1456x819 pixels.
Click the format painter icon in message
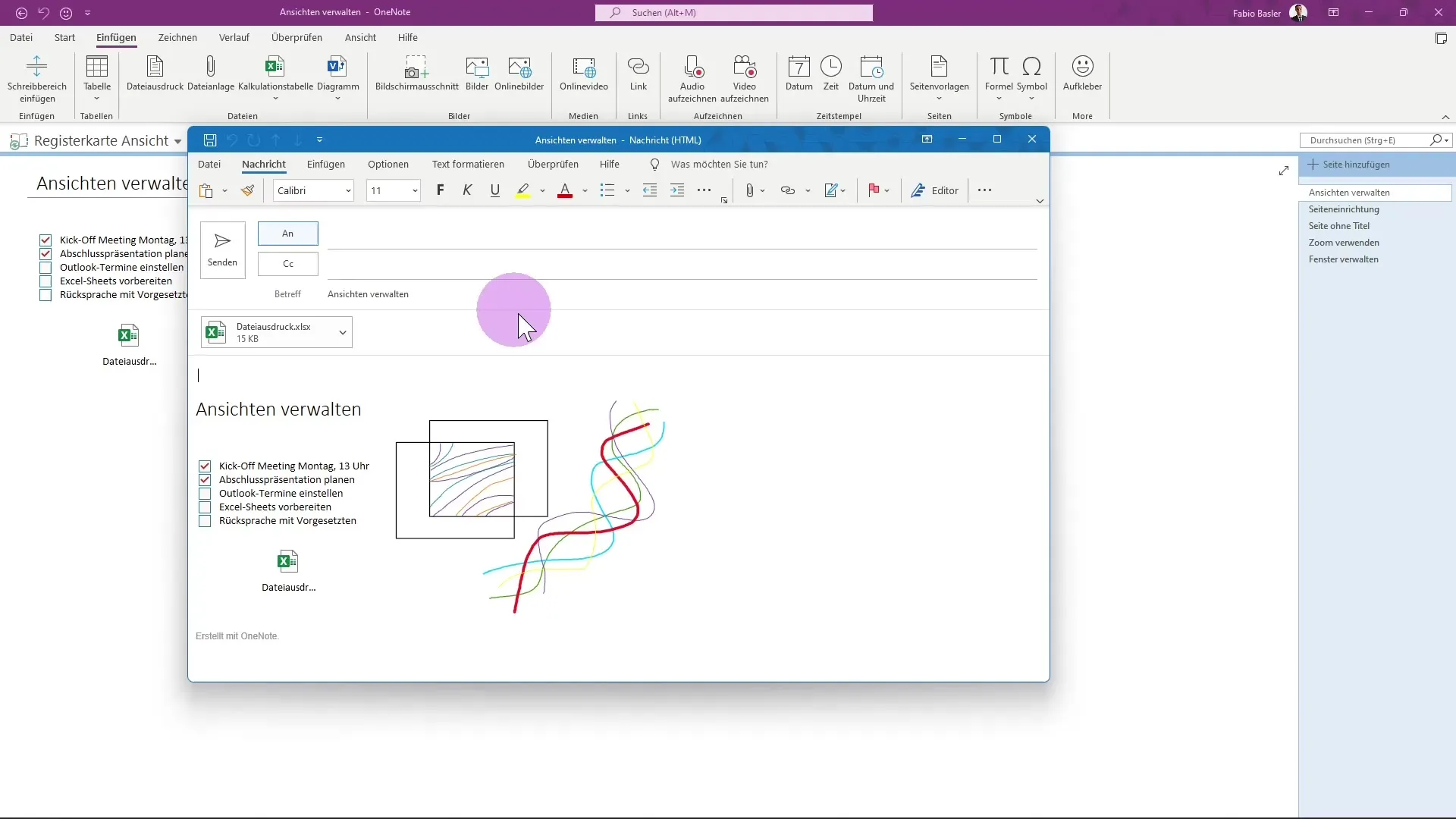click(247, 190)
